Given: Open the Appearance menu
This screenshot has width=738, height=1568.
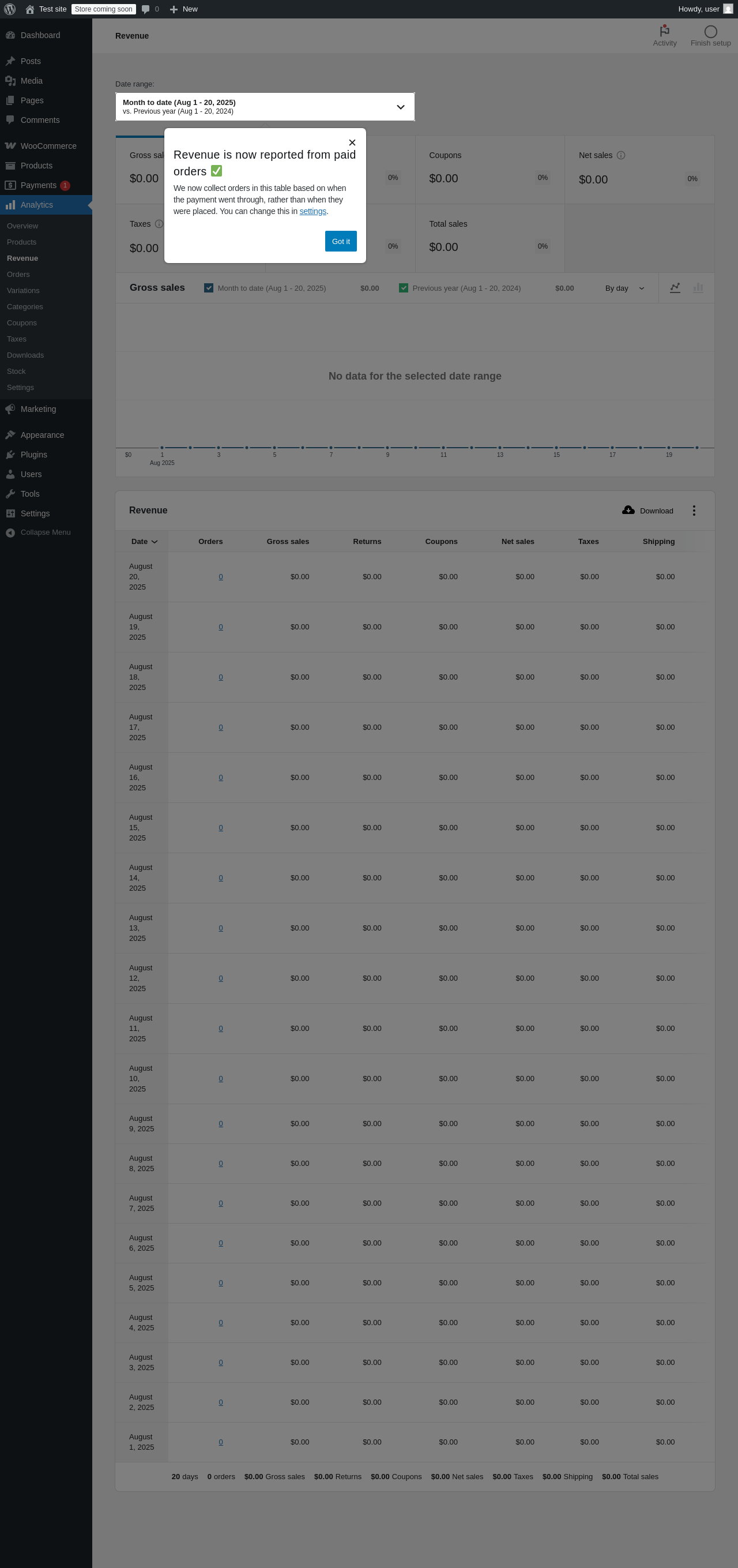Looking at the screenshot, I should click(x=46, y=434).
